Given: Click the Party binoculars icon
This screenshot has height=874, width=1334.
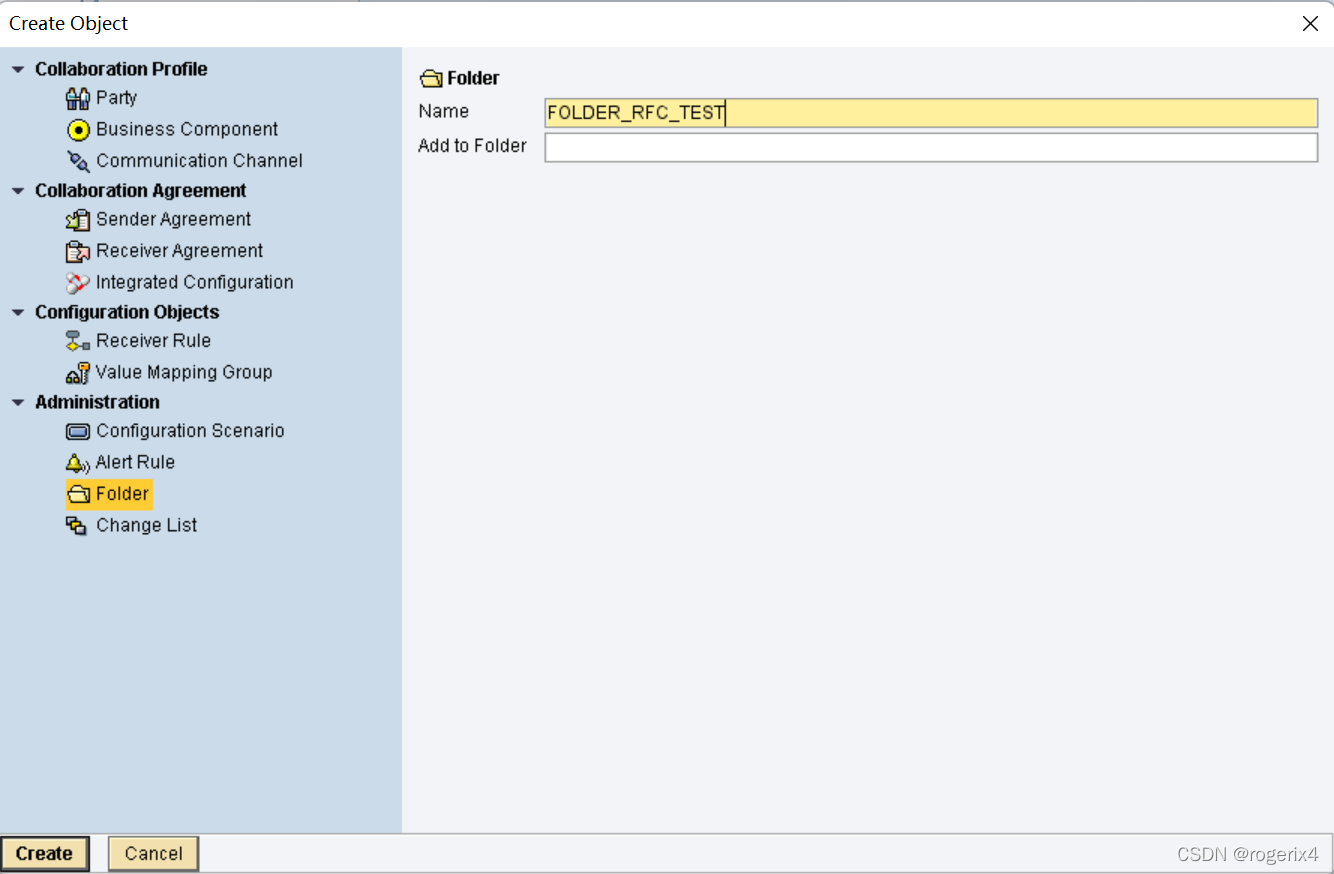Looking at the screenshot, I should (78, 98).
